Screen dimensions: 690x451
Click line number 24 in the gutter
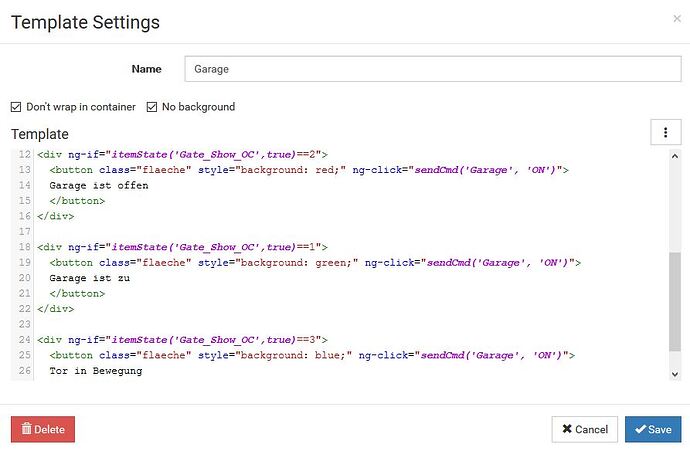[x=22, y=340]
